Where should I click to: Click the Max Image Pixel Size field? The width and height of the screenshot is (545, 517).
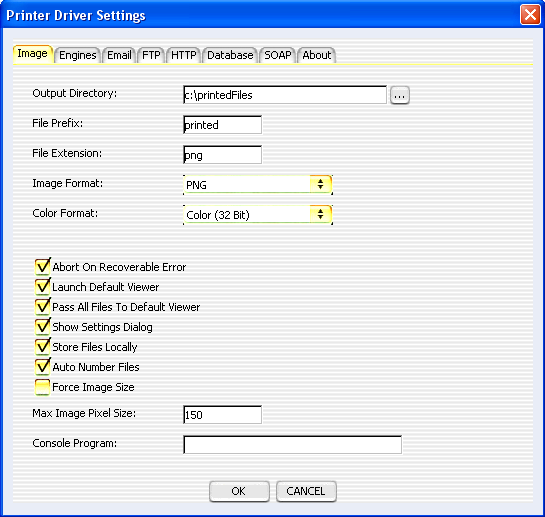pyautogui.click(x=222, y=414)
